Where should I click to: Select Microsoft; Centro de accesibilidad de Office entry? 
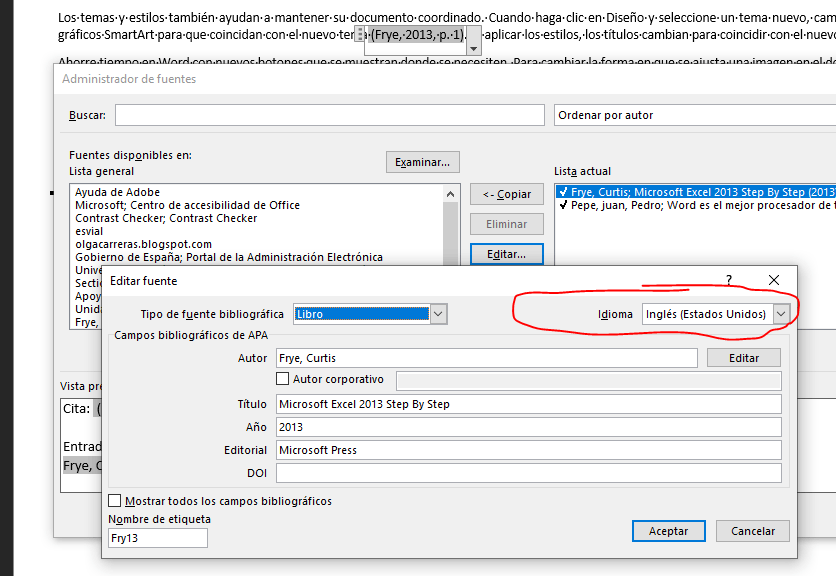coord(187,205)
